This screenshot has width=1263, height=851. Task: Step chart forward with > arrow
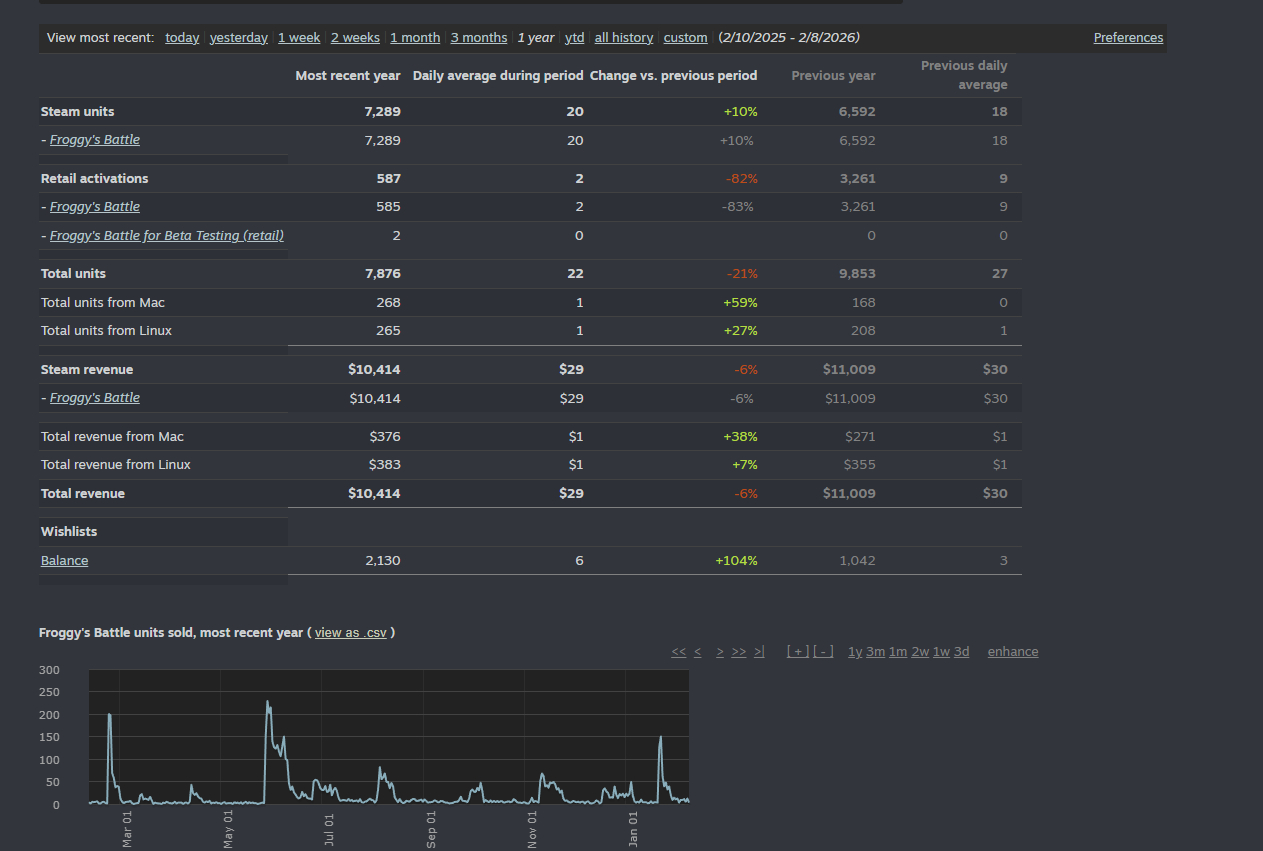tap(720, 652)
